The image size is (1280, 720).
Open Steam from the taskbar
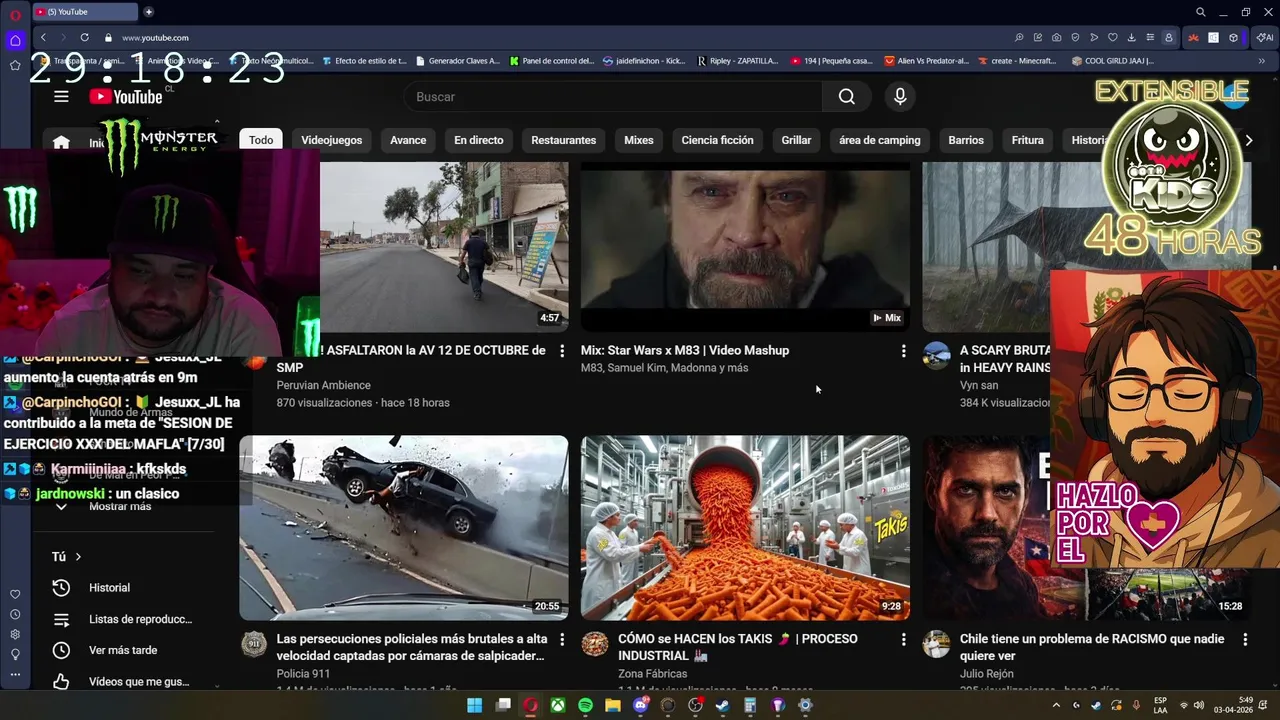722,705
